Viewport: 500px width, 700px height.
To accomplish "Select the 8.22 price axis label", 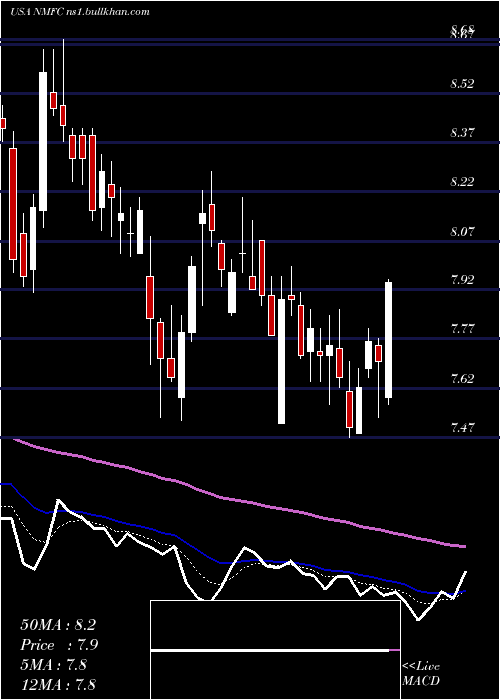I will click(x=462, y=182).
